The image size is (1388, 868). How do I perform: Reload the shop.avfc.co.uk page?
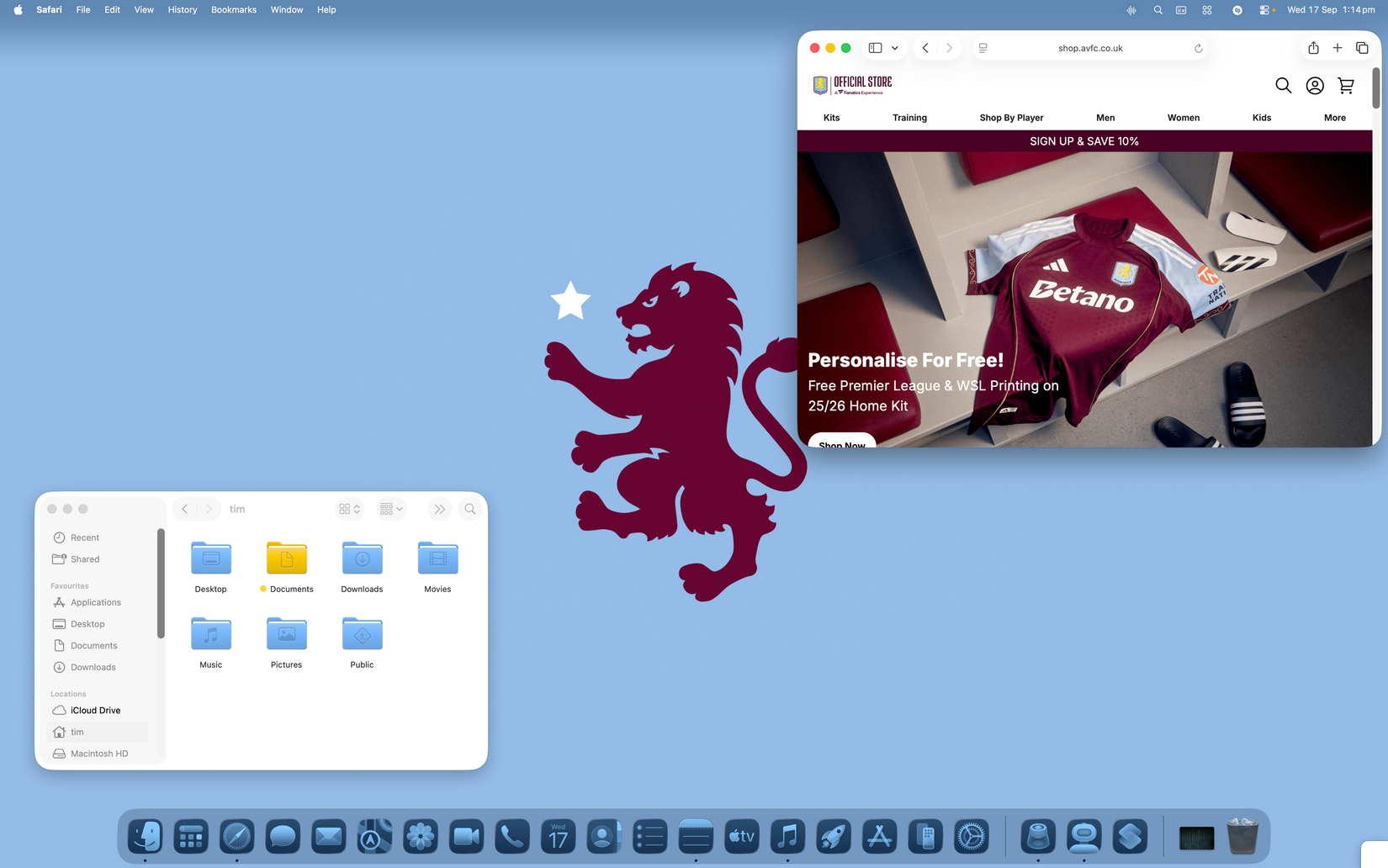1198,48
